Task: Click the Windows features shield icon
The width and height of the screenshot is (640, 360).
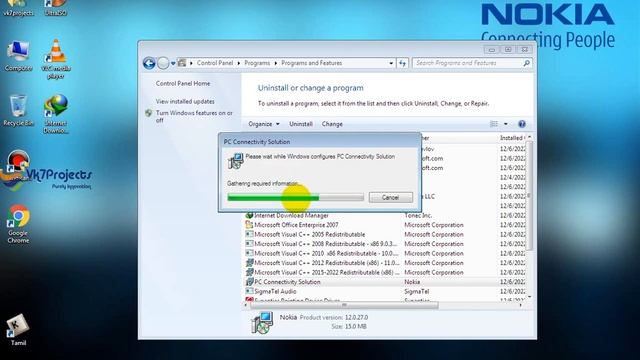Action: [149, 113]
